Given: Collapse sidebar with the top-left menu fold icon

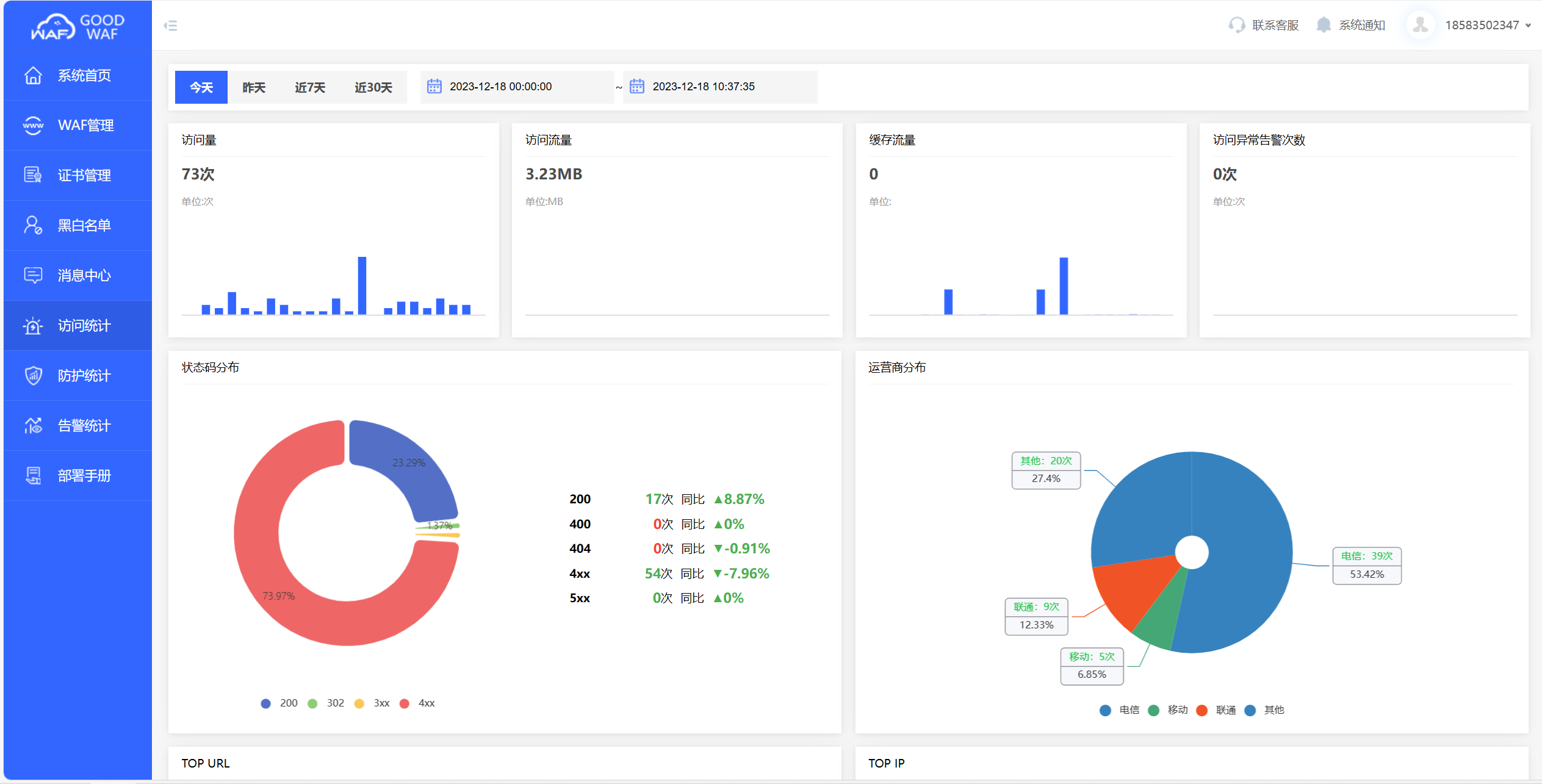Looking at the screenshot, I should click(x=170, y=26).
